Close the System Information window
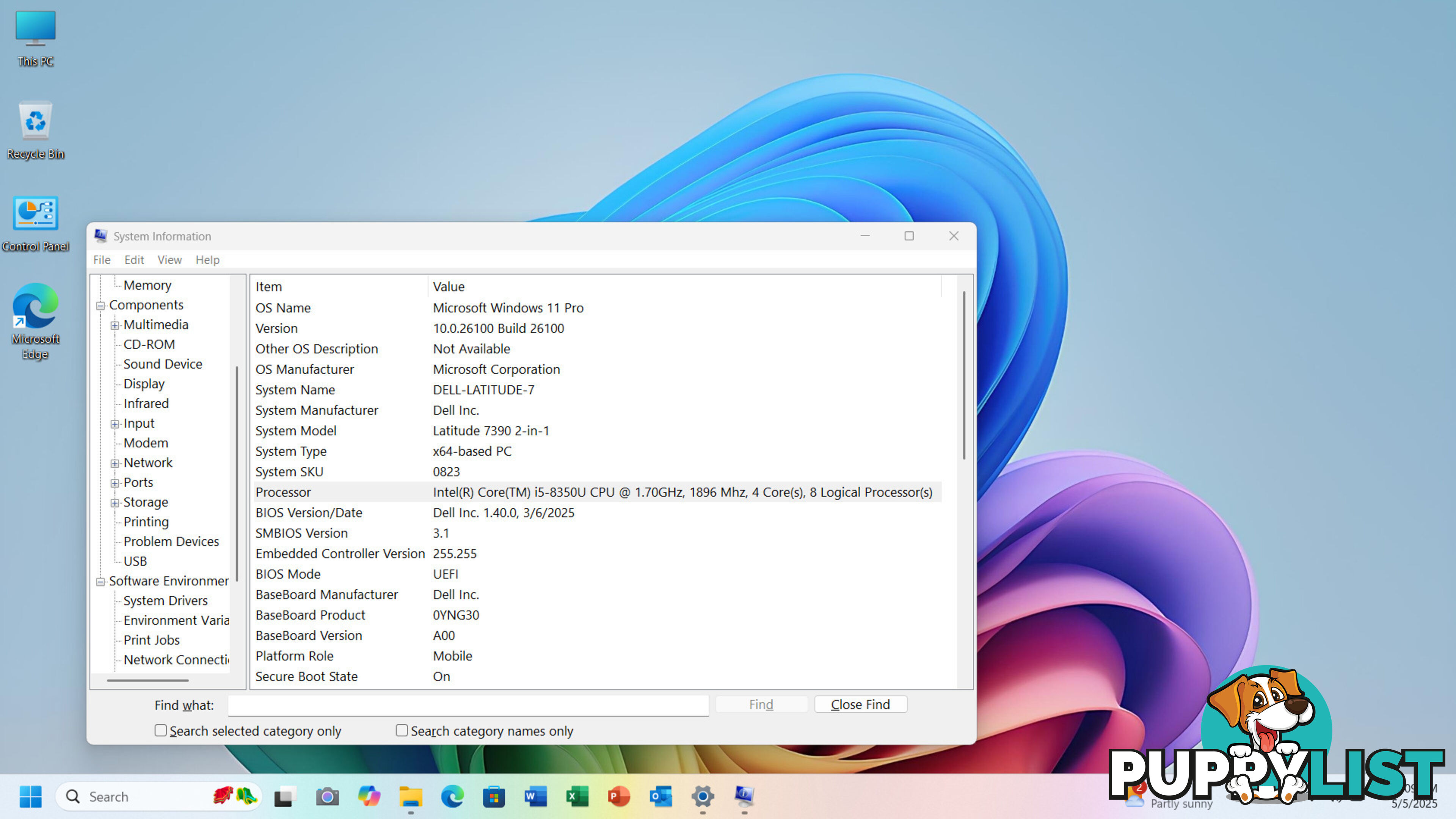 (x=954, y=236)
